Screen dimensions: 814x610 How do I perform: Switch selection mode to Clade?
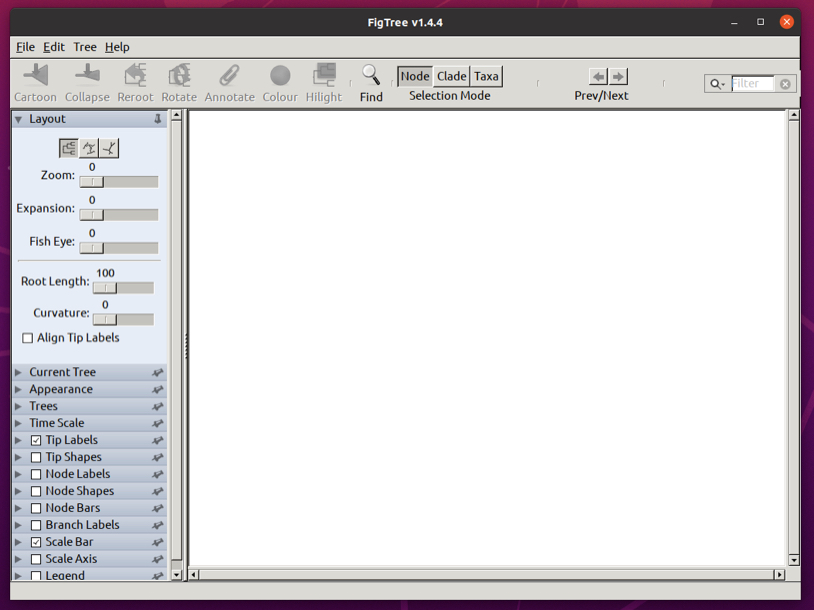(x=451, y=76)
